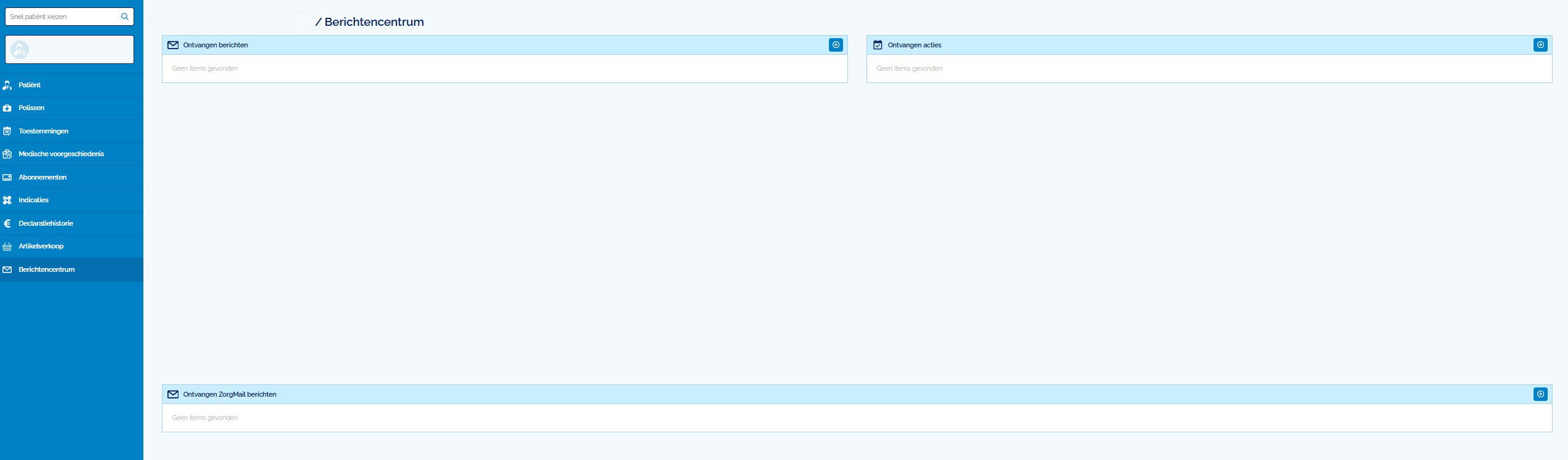
Task: Navigate to Indicaties
Action: click(x=33, y=200)
